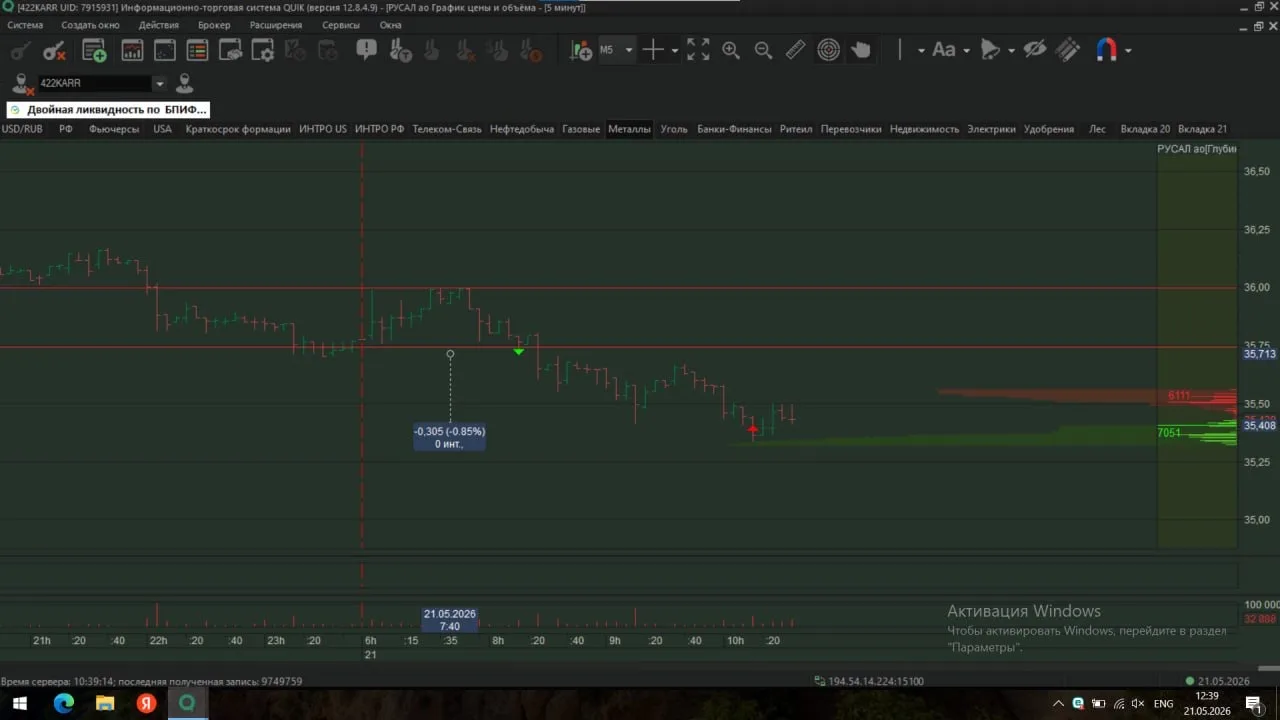Switch to the Недвижимость tab
Viewport: 1280px width, 720px height.
tap(924, 129)
